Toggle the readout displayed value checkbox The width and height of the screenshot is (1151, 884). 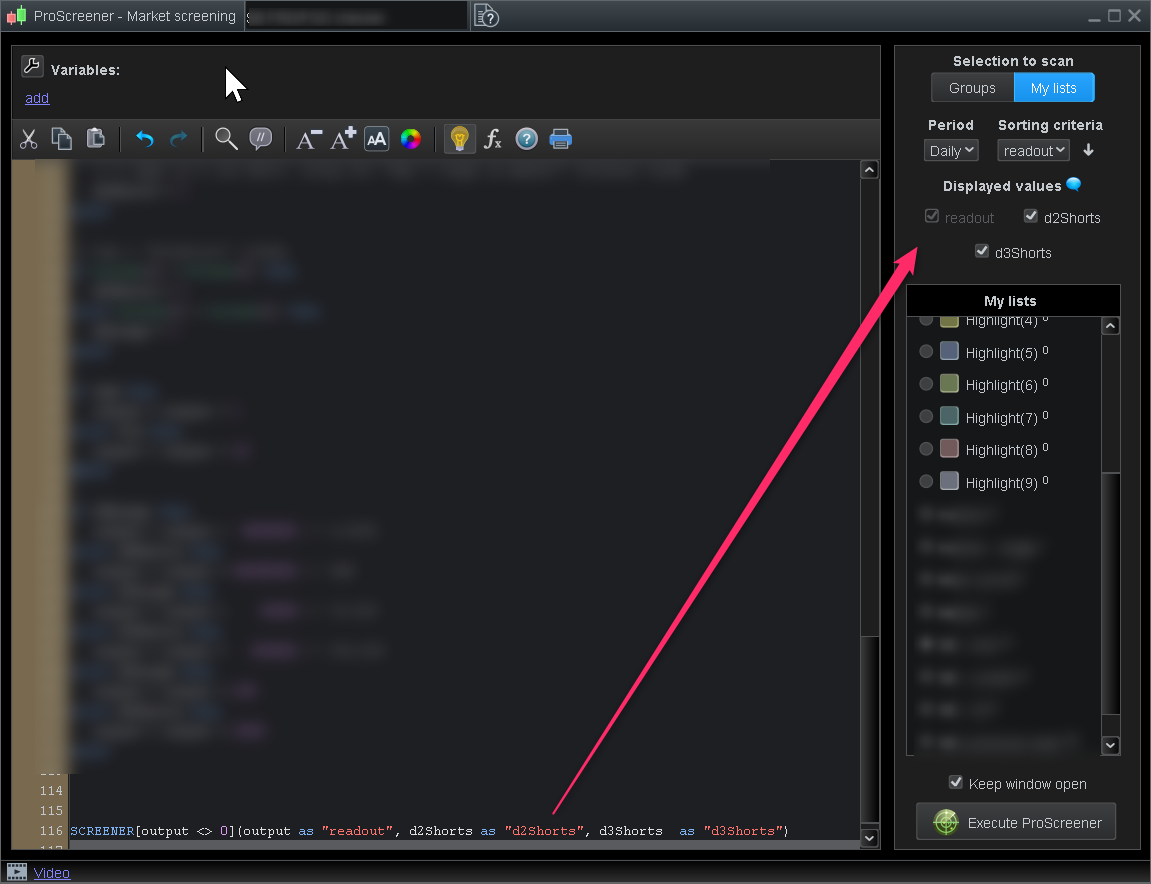(x=932, y=216)
